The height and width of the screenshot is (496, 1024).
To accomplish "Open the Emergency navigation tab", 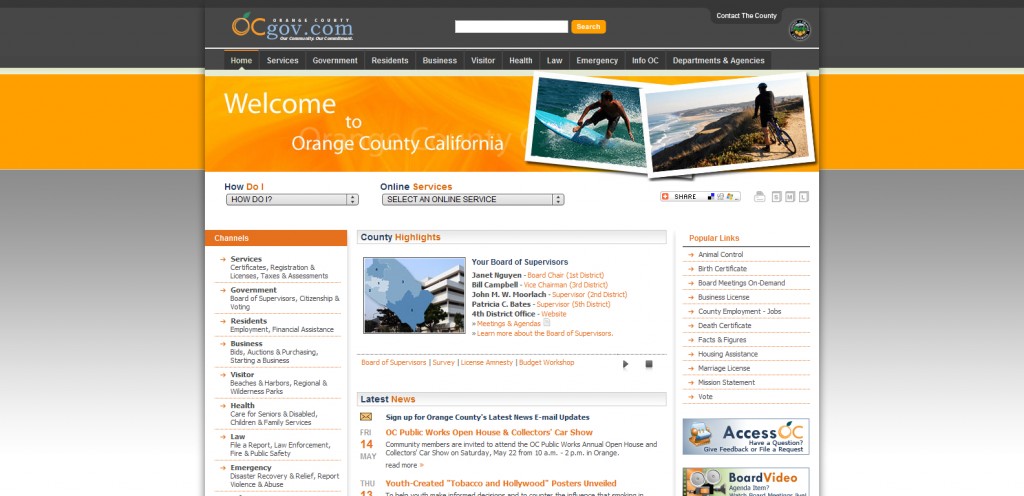I will tap(597, 61).
